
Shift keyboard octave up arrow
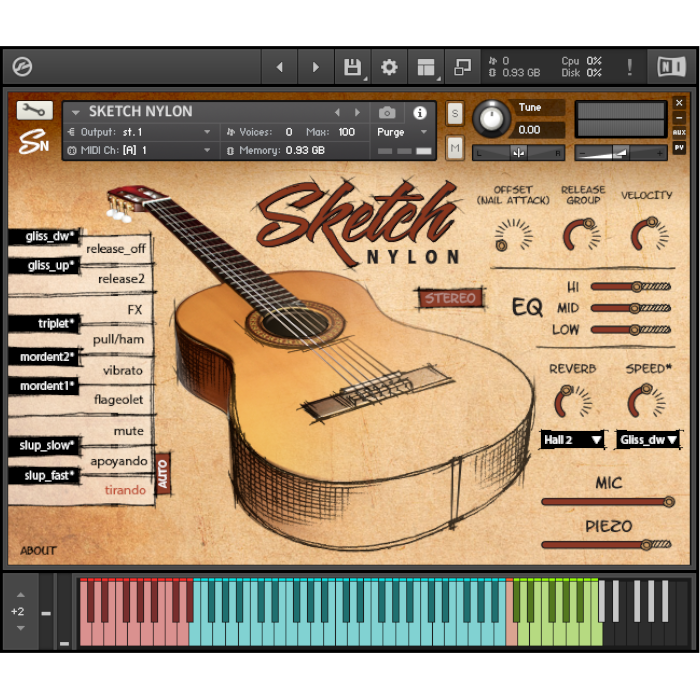point(21,595)
